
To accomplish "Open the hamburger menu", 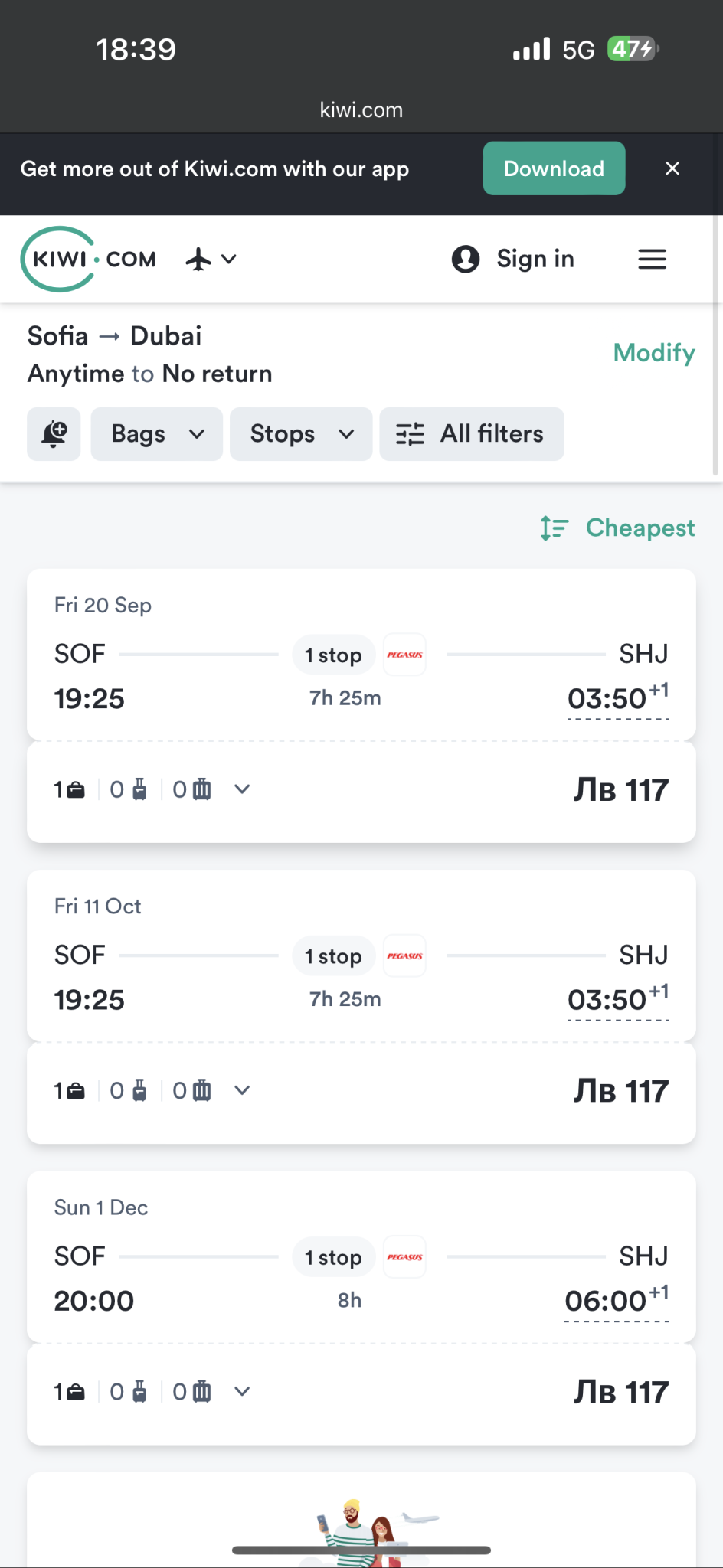I will [652, 260].
